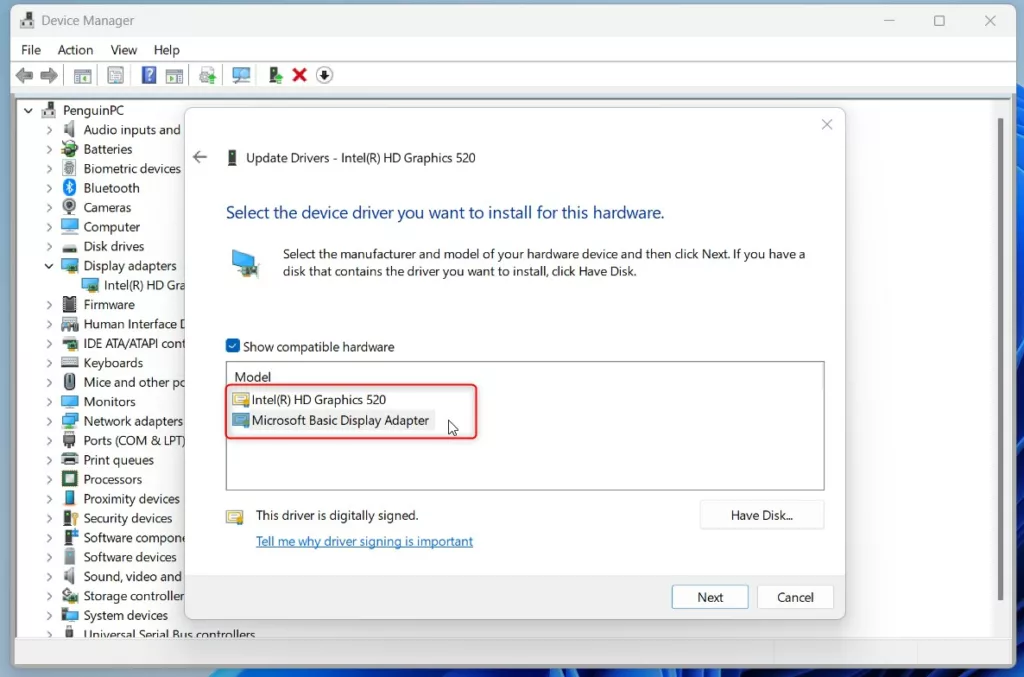The width and height of the screenshot is (1024, 677).
Task: Select Ports (COM & LPT) tree item
Action: [x=134, y=441]
